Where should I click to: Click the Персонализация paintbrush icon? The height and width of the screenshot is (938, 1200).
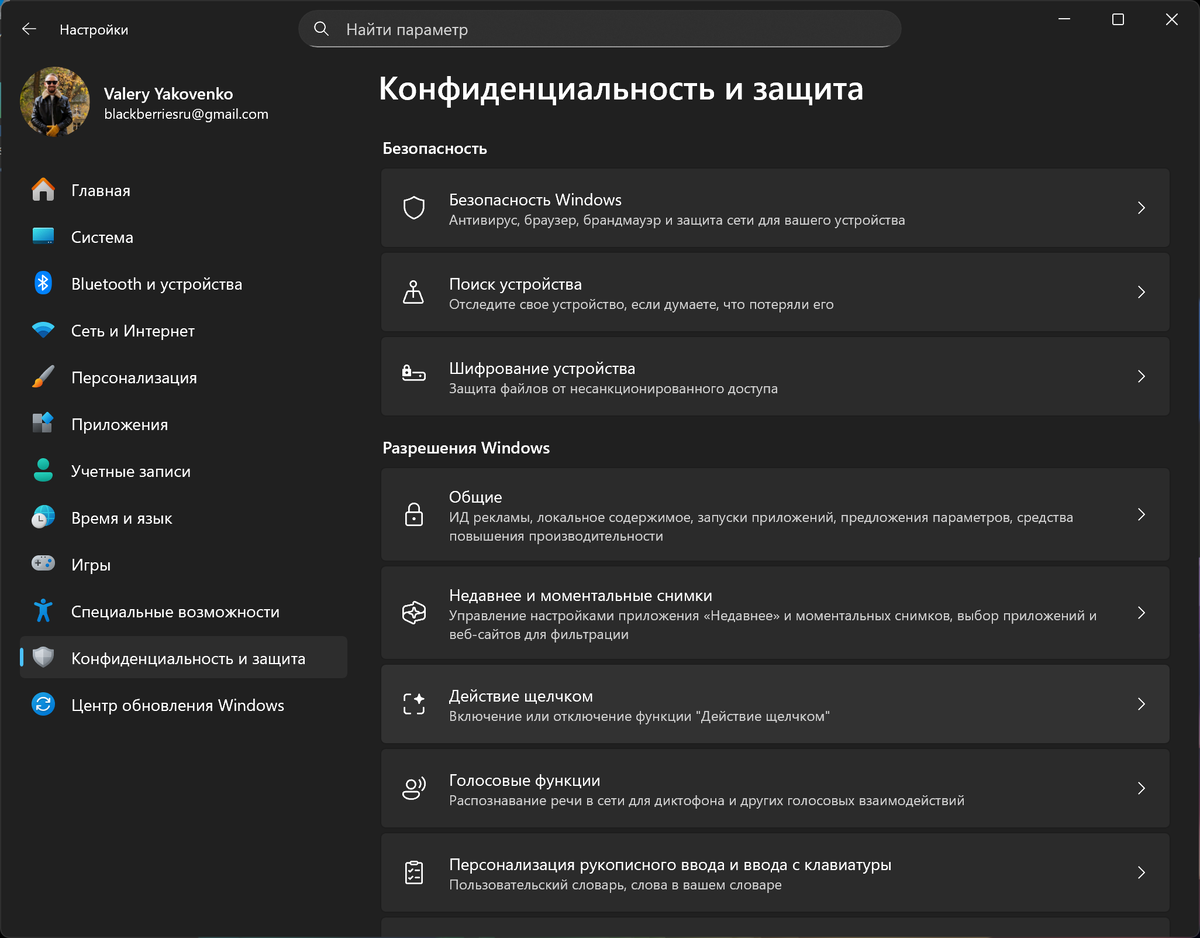click(43, 377)
